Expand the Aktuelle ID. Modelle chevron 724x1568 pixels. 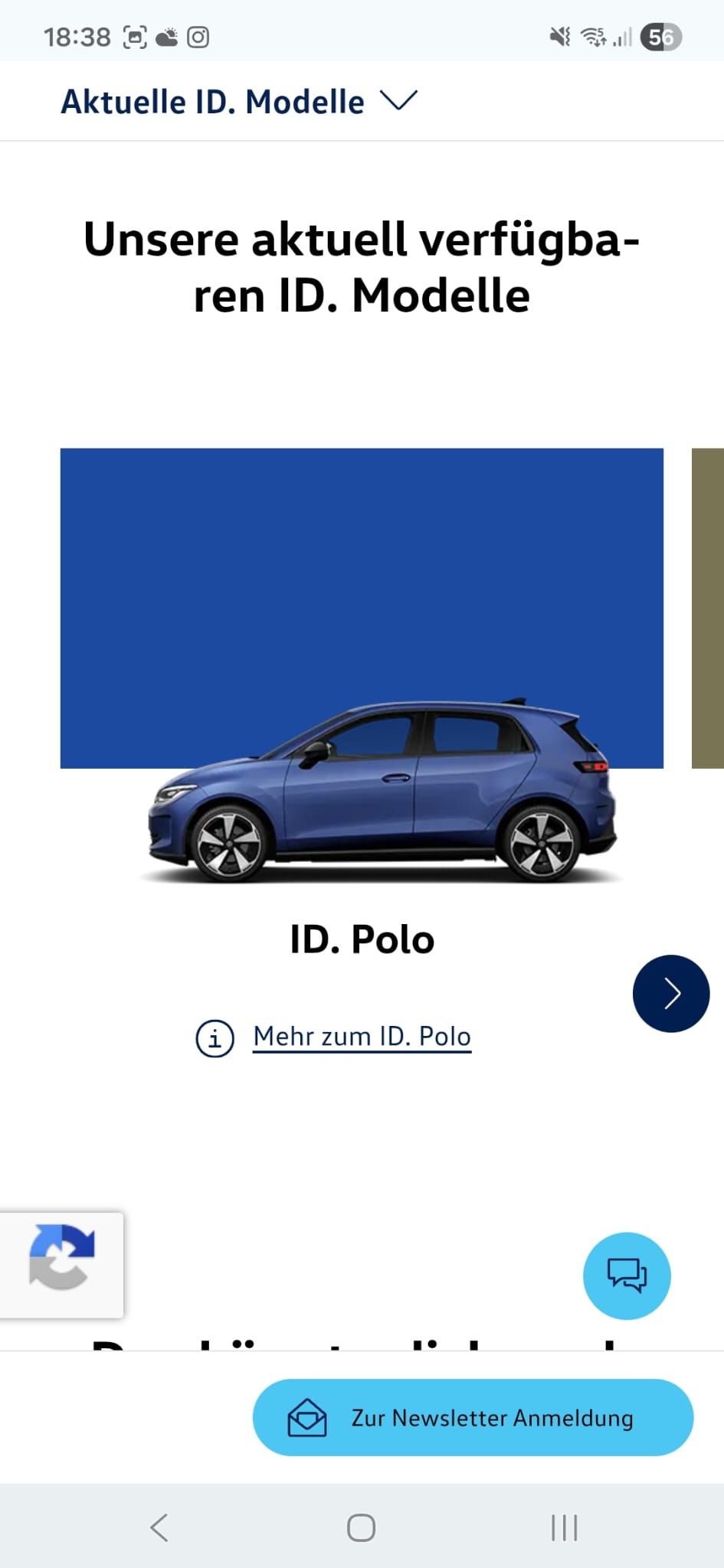398,100
